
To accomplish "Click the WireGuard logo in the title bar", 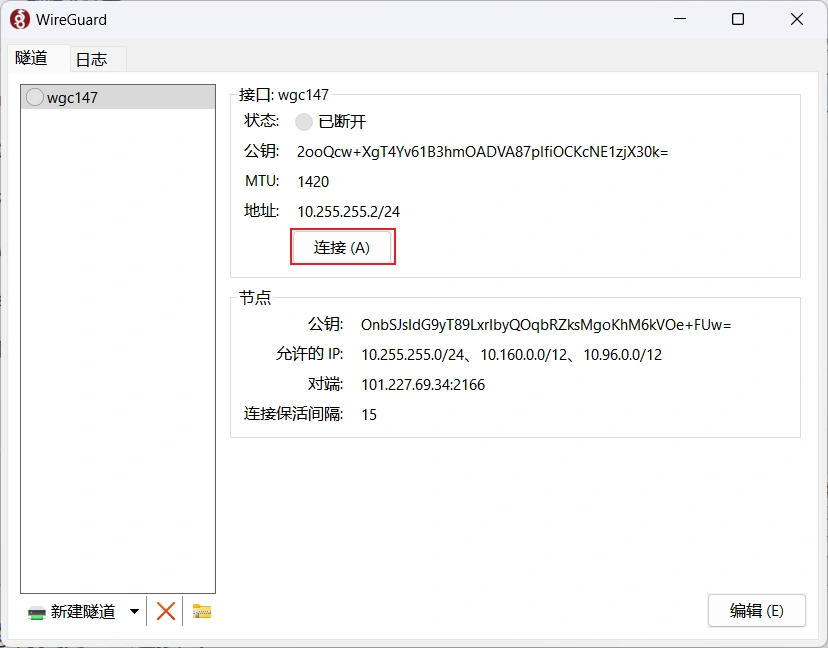I will pyautogui.click(x=20, y=20).
